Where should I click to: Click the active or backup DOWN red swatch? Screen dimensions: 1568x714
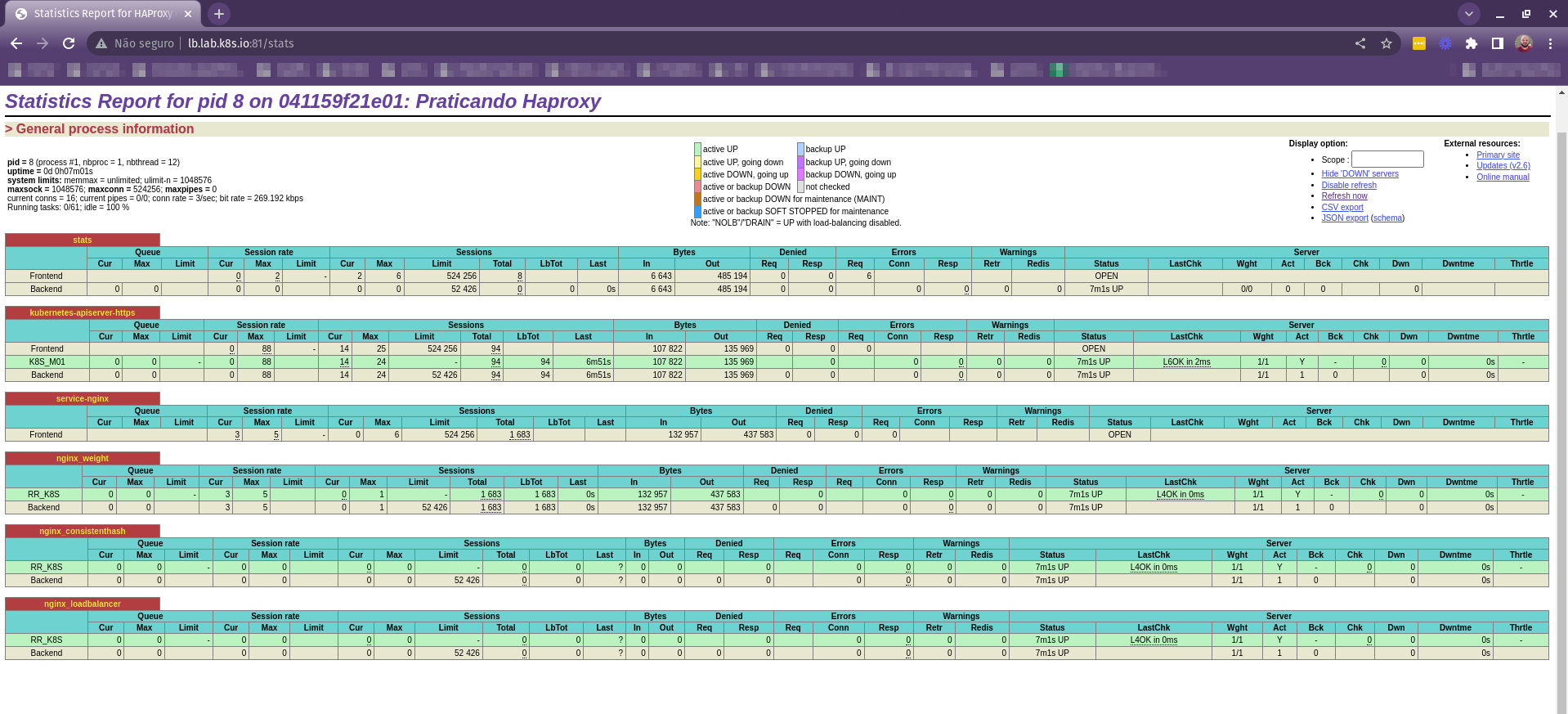[697, 186]
